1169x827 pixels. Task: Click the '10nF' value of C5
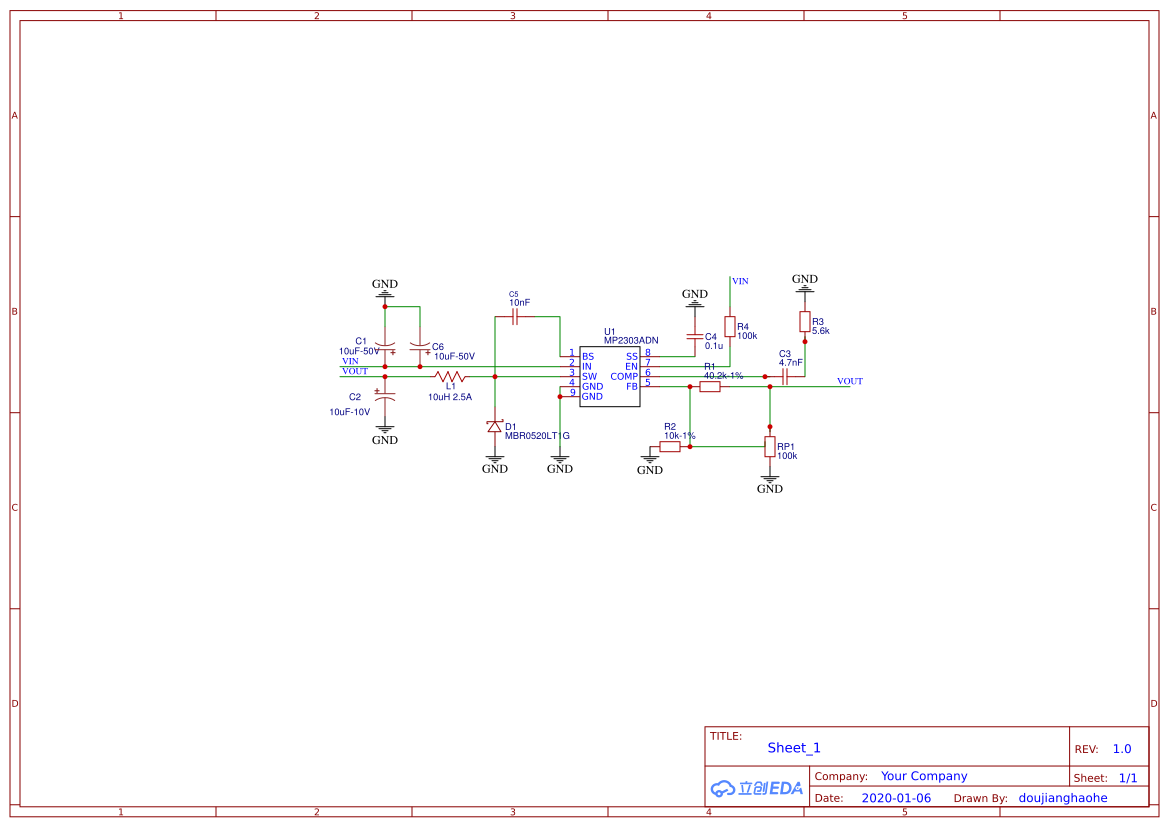tap(520, 303)
